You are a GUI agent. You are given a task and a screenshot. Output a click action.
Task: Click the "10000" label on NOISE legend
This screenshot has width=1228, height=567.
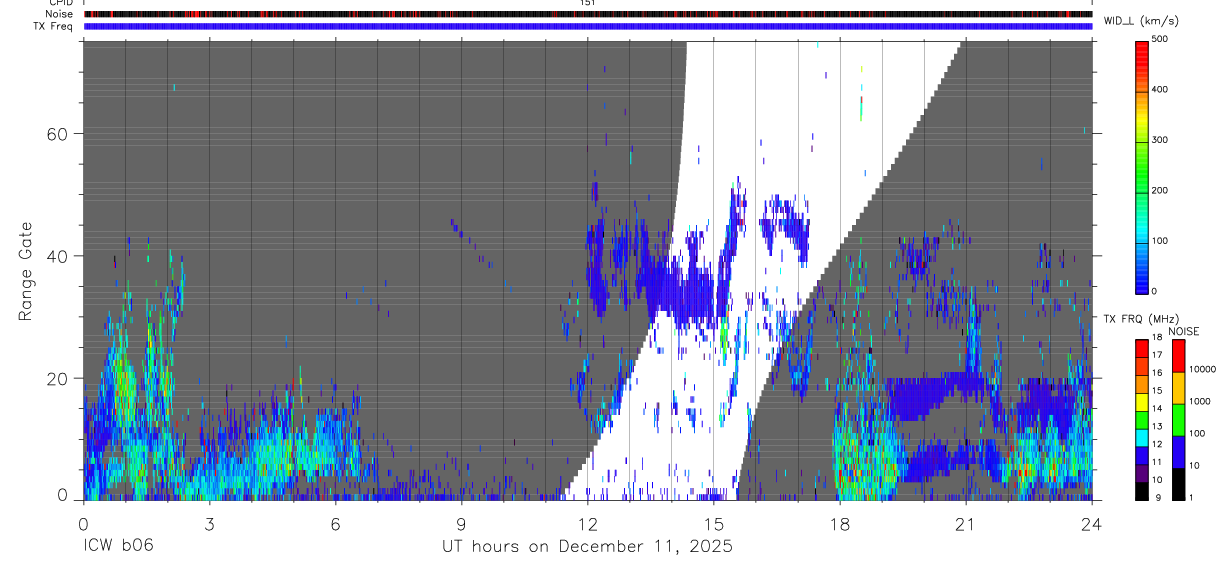click(1203, 370)
